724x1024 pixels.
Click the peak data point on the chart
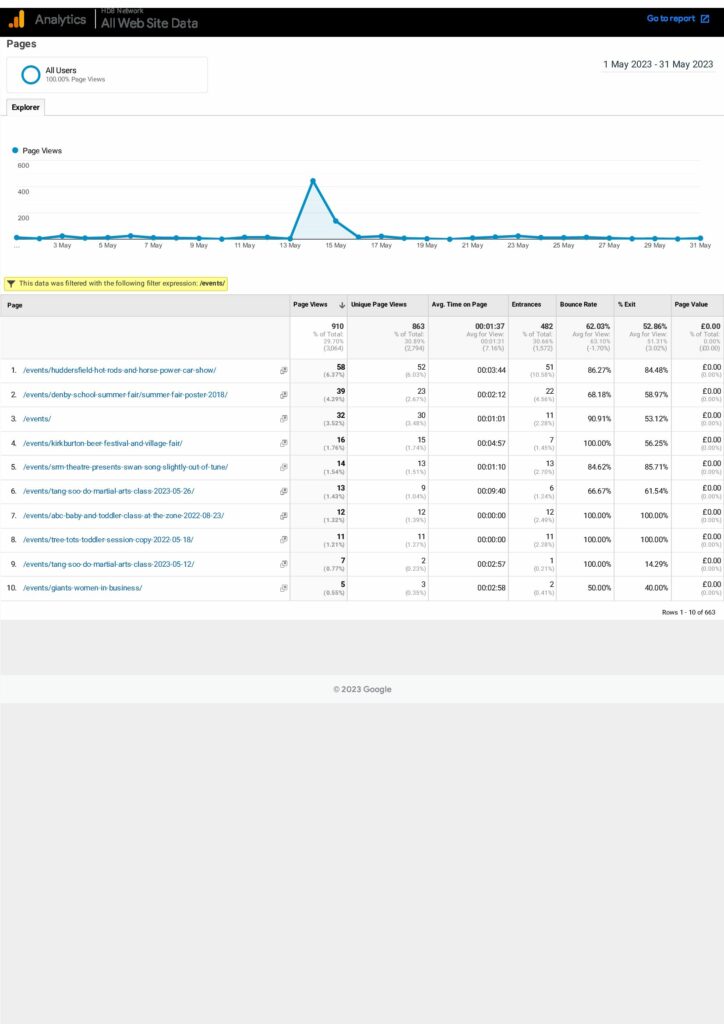pos(313,181)
